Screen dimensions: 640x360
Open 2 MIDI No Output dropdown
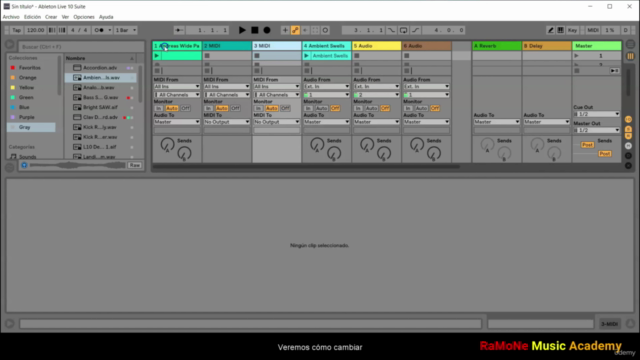[x=227, y=122]
